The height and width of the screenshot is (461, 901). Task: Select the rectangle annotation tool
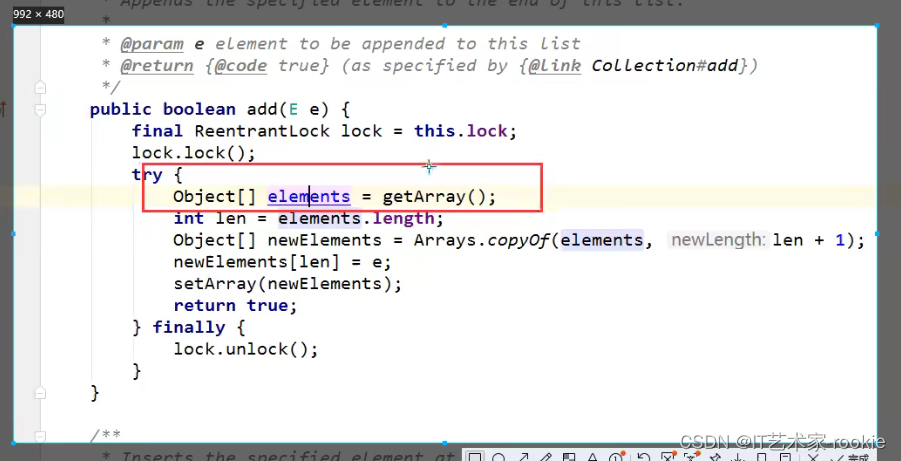pos(474,458)
